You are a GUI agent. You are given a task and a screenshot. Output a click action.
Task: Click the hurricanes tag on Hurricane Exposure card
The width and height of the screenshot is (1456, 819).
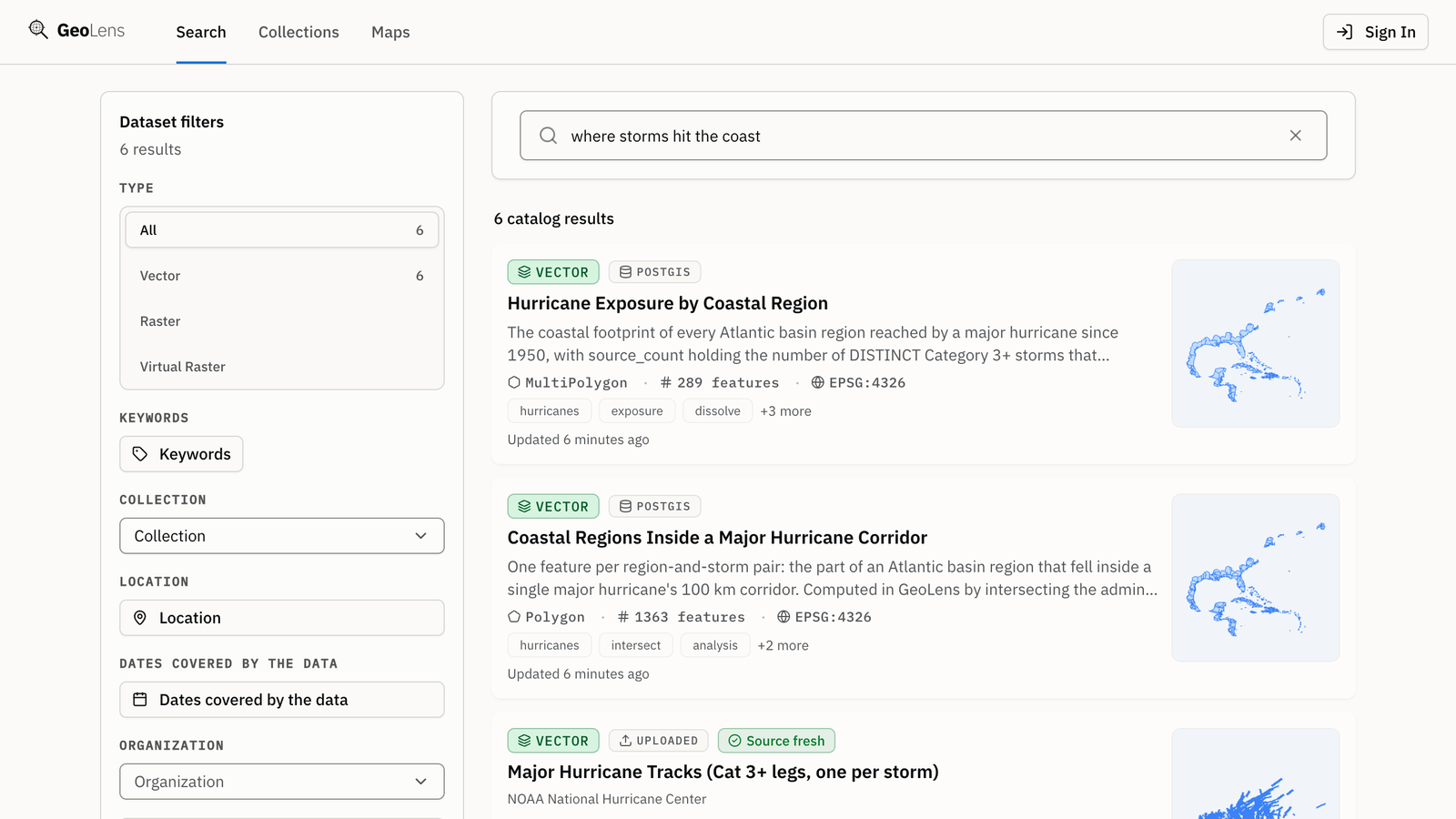tap(550, 411)
